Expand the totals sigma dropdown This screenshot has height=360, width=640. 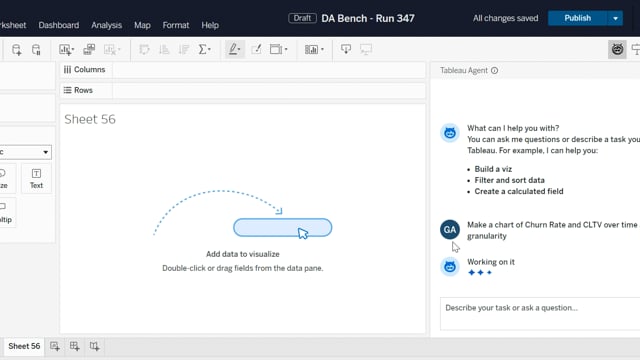pyautogui.click(x=204, y=50)
